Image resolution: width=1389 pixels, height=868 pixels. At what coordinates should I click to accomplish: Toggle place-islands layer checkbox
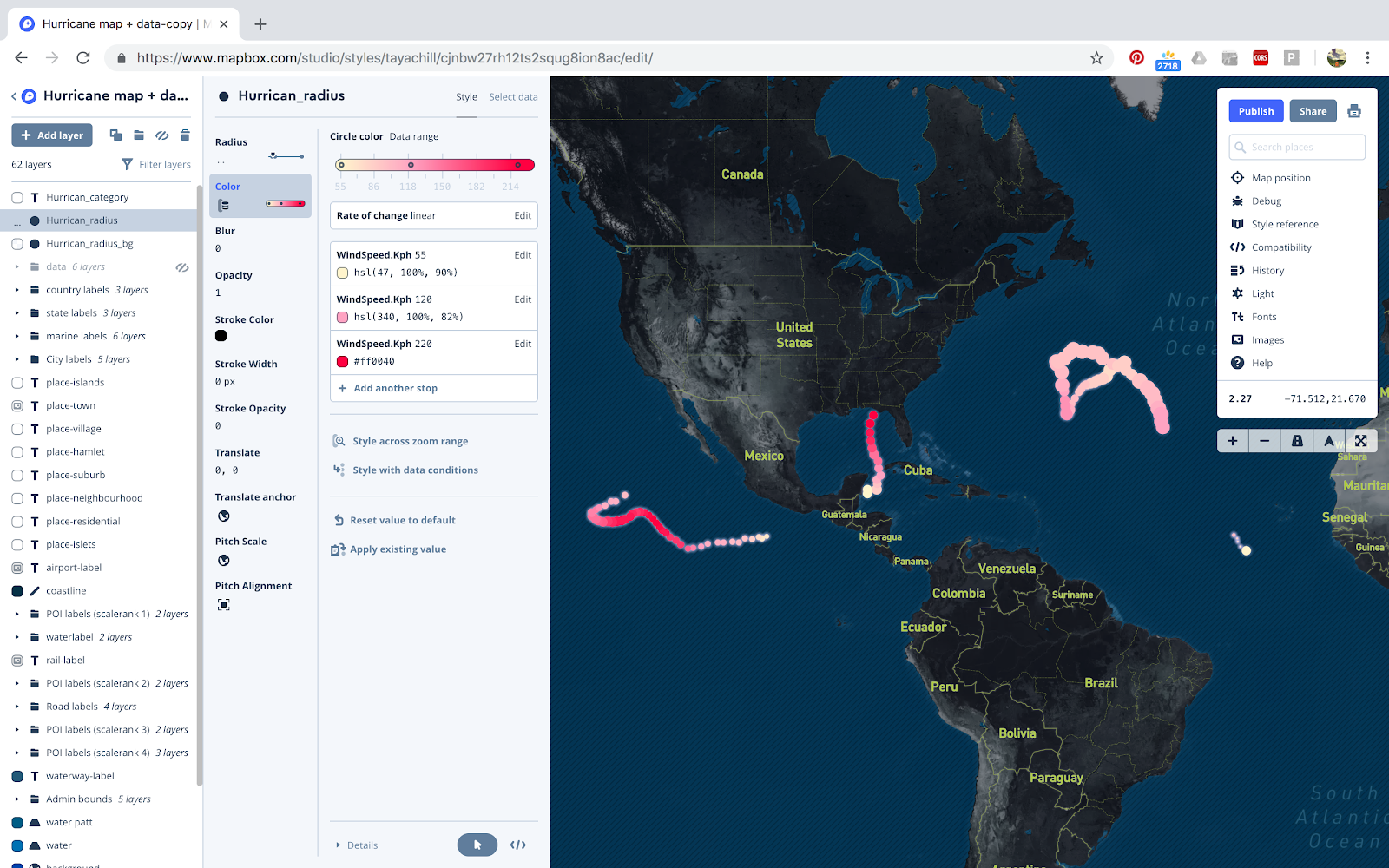(17, 383)
